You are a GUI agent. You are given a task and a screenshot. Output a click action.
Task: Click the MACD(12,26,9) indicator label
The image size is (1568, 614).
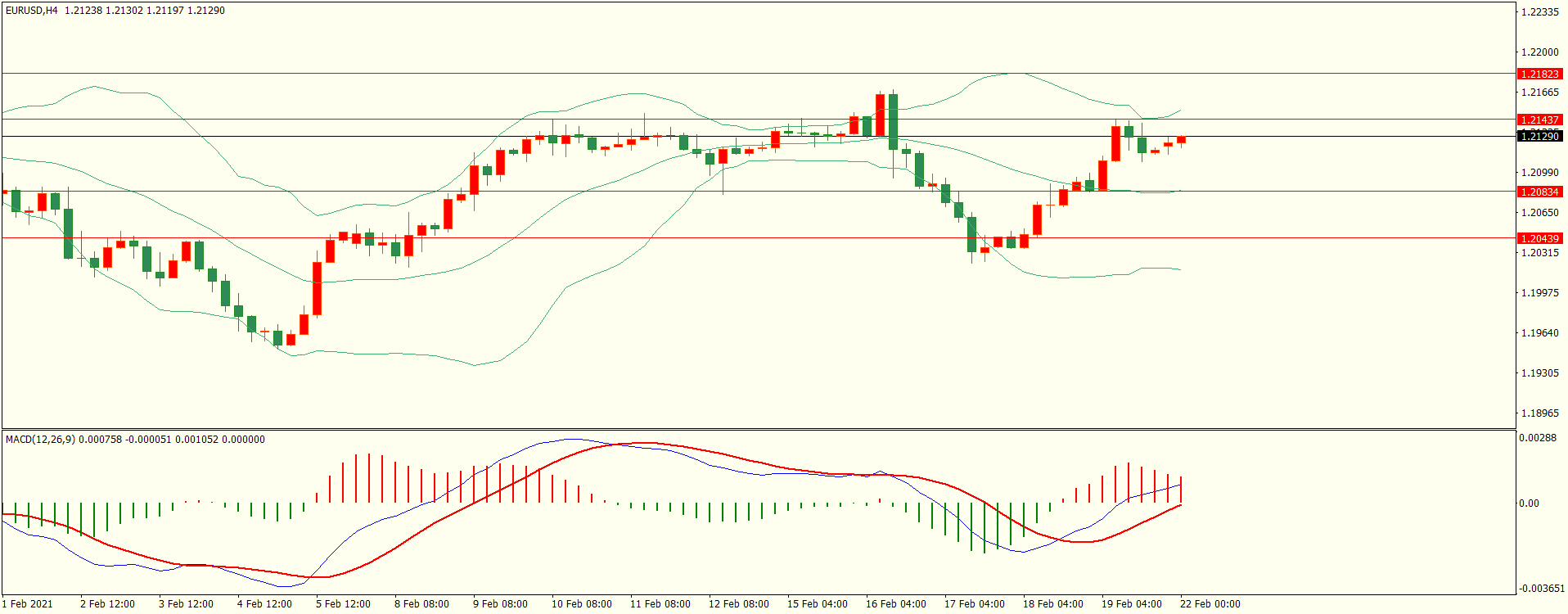(x=40, y=440)
